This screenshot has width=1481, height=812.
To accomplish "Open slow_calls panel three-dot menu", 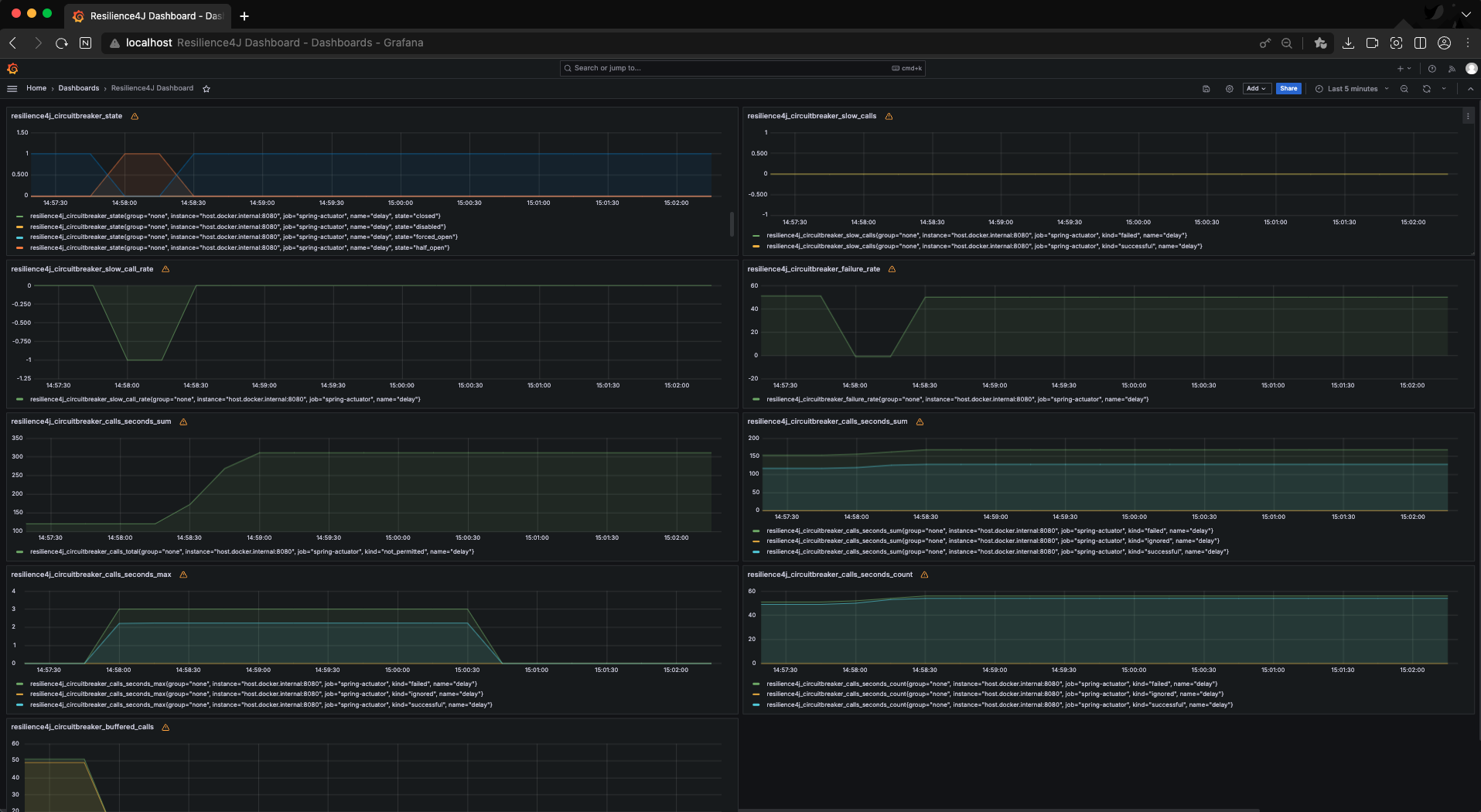I will click(x=1468, y=117).
